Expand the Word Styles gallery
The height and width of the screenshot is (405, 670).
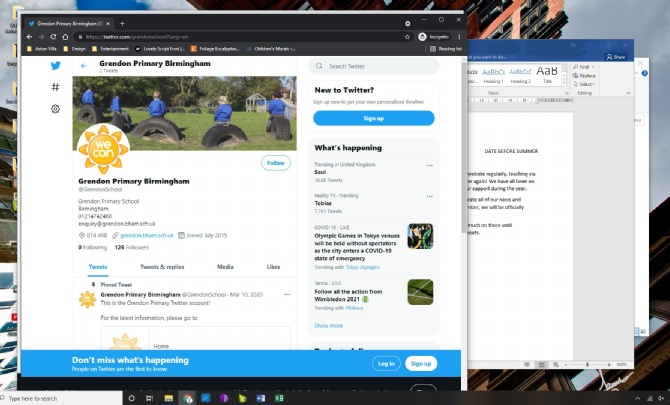[x=564, y=83]
